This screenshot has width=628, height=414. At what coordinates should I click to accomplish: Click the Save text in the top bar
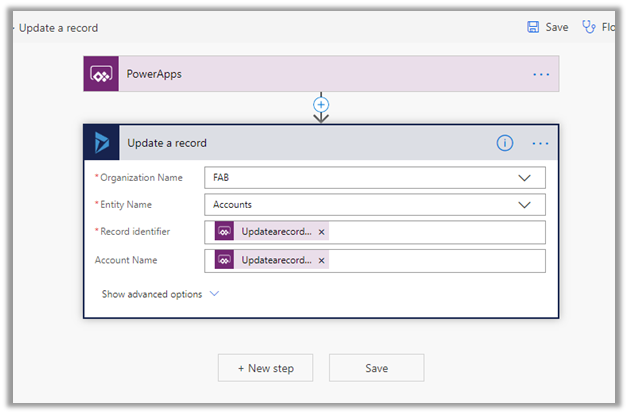[x=557, y=27]
